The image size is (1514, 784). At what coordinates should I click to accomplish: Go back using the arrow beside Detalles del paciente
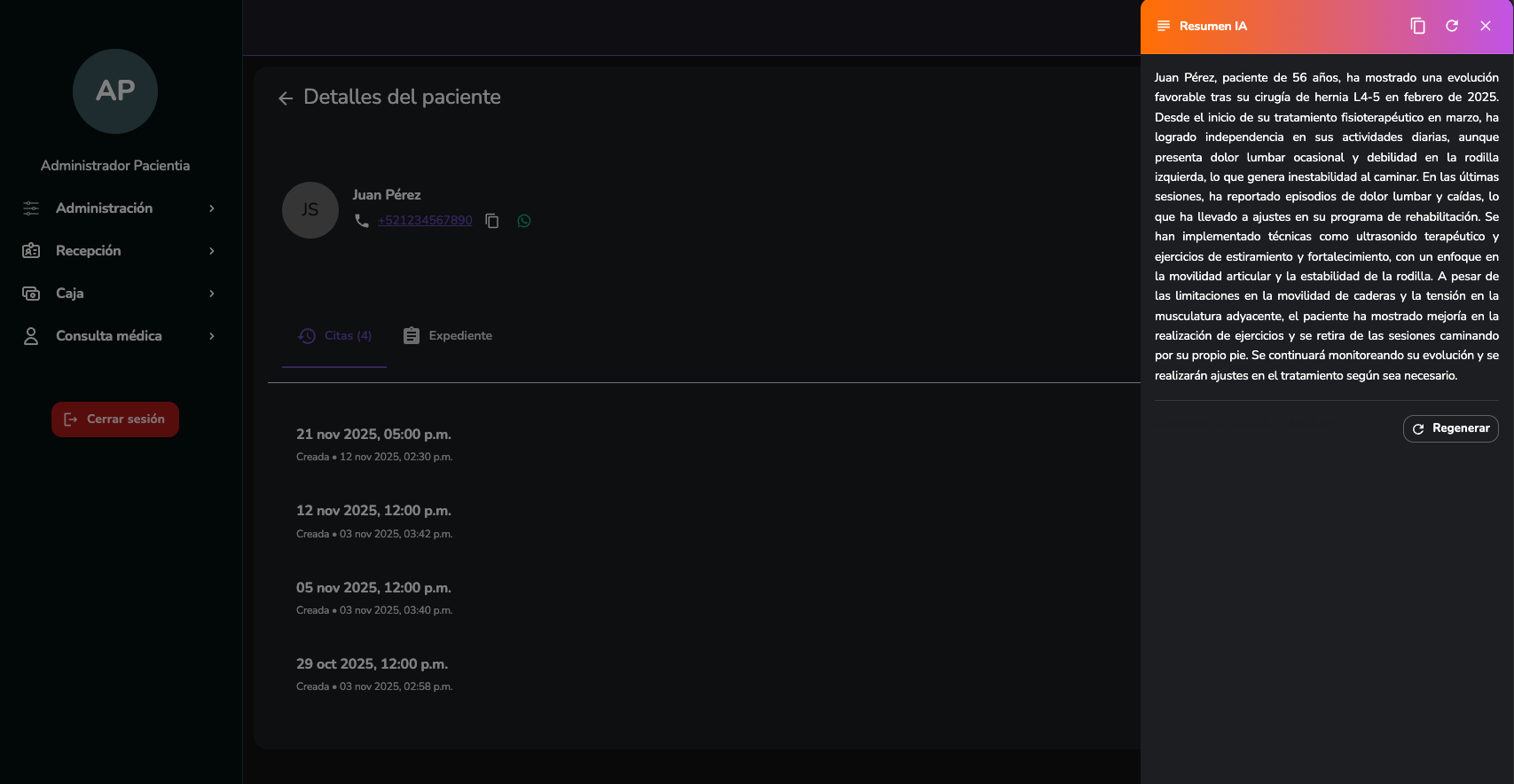286,98
